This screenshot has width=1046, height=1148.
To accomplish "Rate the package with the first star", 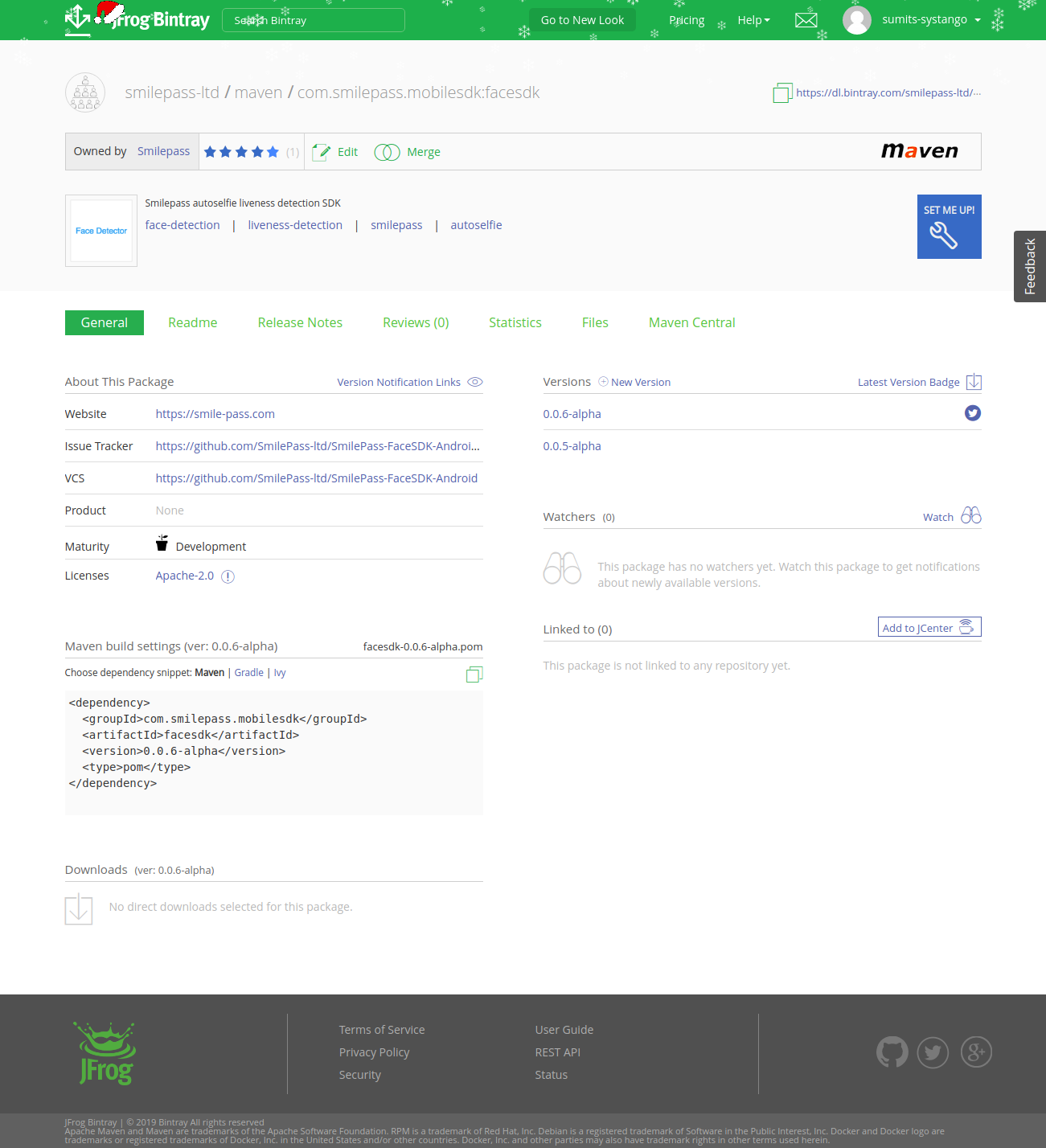I will click(210, 152).
